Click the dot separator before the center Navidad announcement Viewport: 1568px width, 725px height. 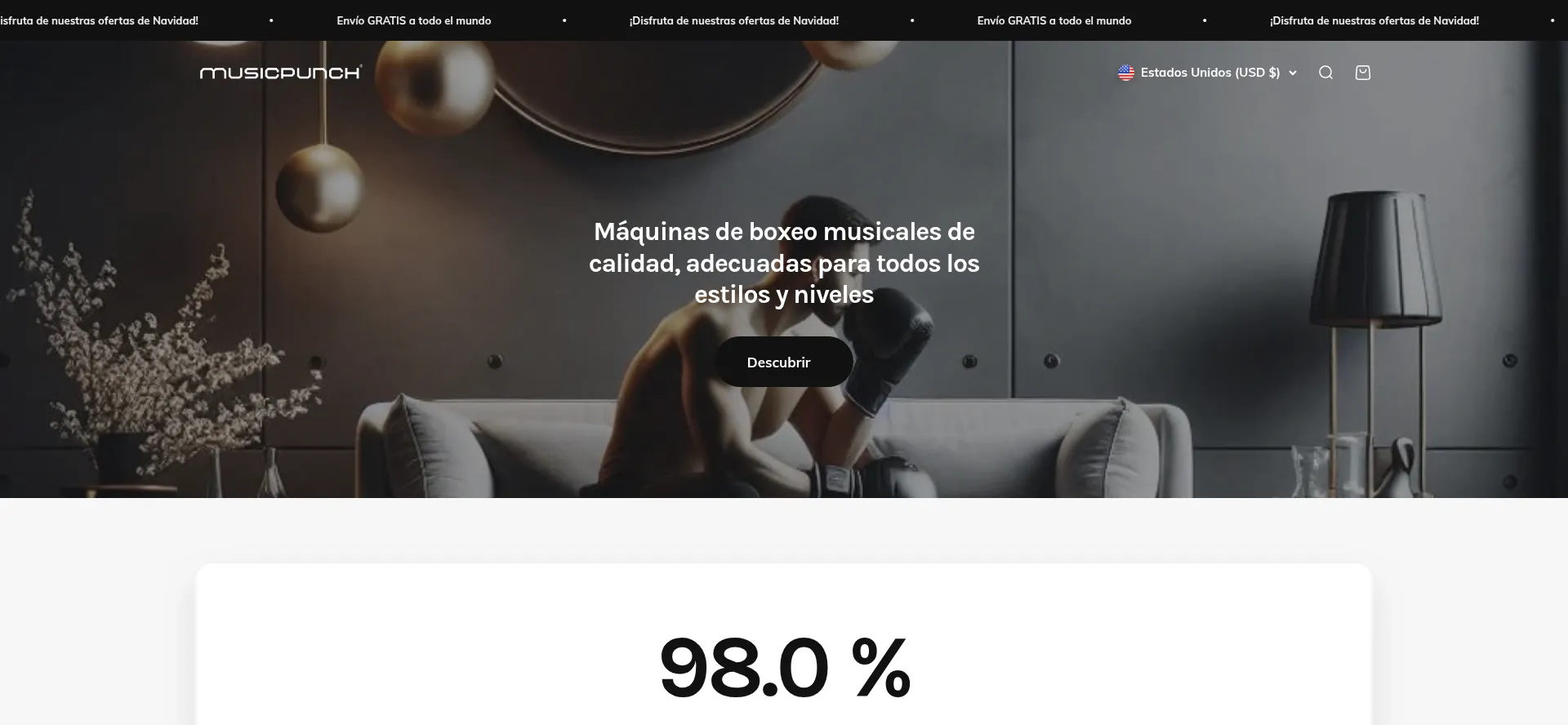pyautogui.click(x=564, y=20)
